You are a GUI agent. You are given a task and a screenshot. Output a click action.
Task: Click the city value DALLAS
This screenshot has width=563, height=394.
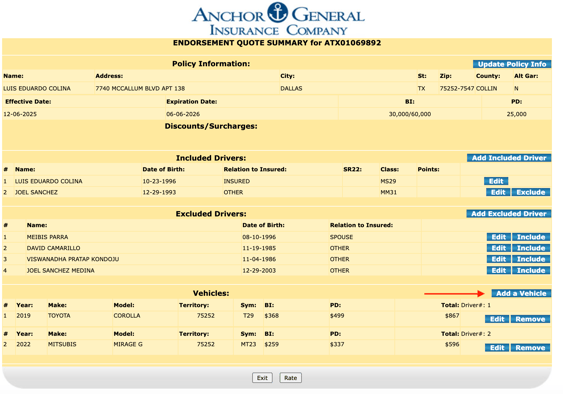pyautogui.click(x=291, y=88)
